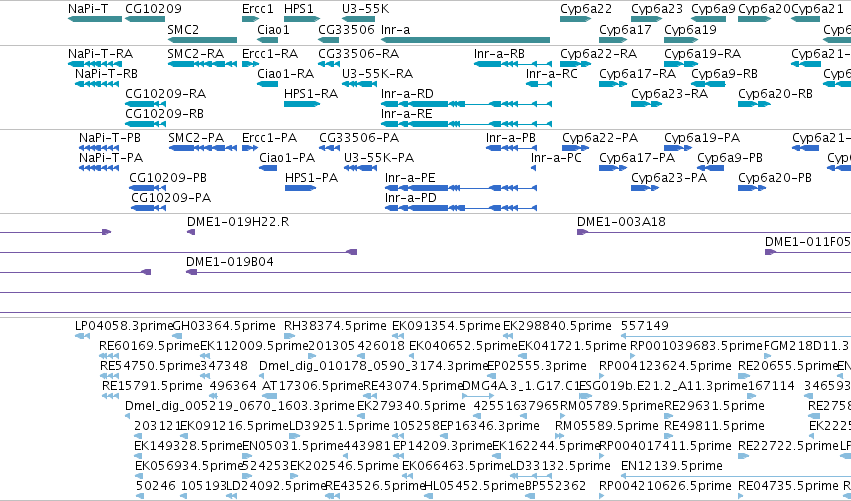This screenshot has width=851, height=501.
Task: Select the EN12139.5prime EST label
Action: (672, 466)
